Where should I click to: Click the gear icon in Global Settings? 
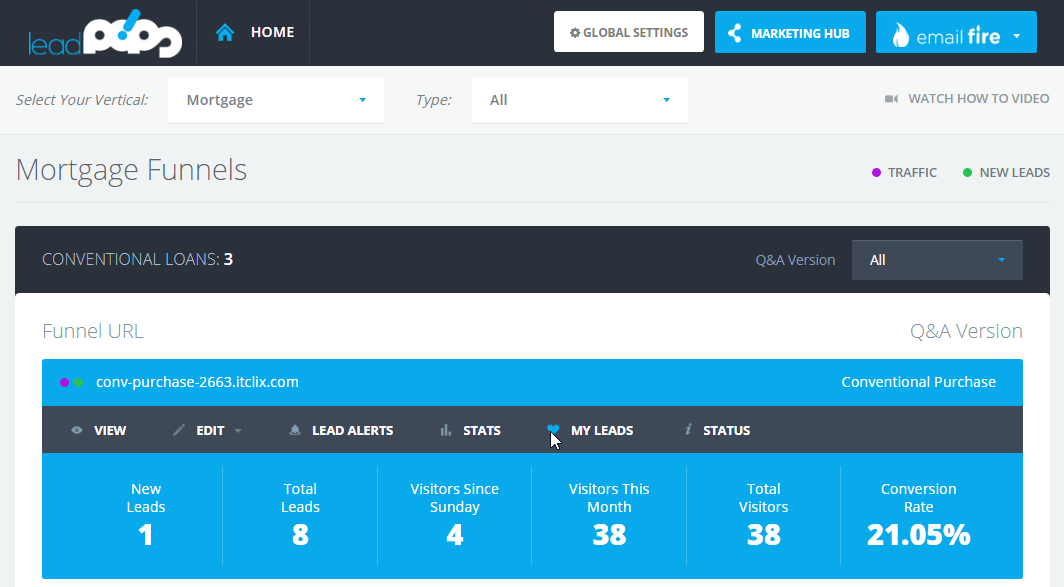[x=575, y=33]
